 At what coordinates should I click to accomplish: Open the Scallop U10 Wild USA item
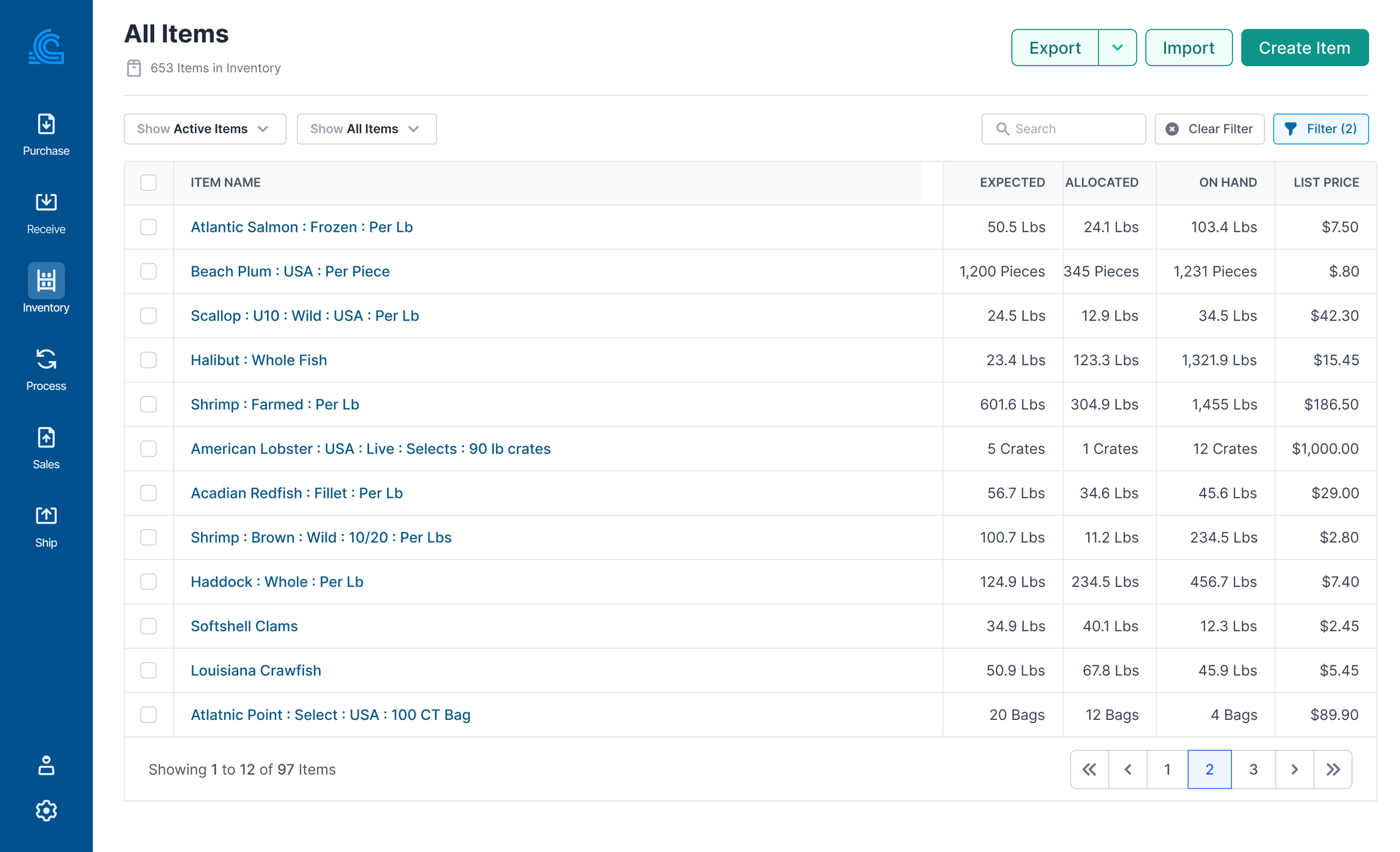click(305, 315)
